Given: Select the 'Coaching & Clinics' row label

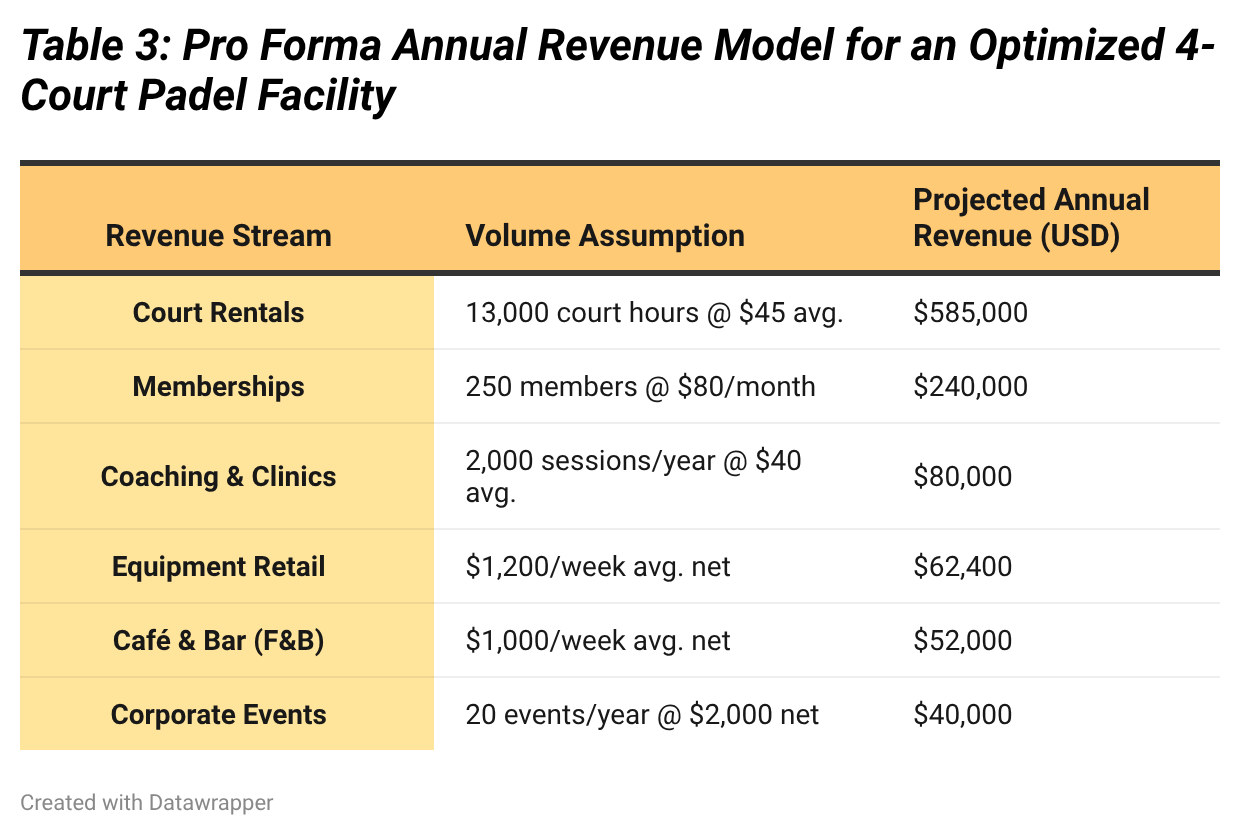Looking at the screenshot, I should tap(218, 476).
